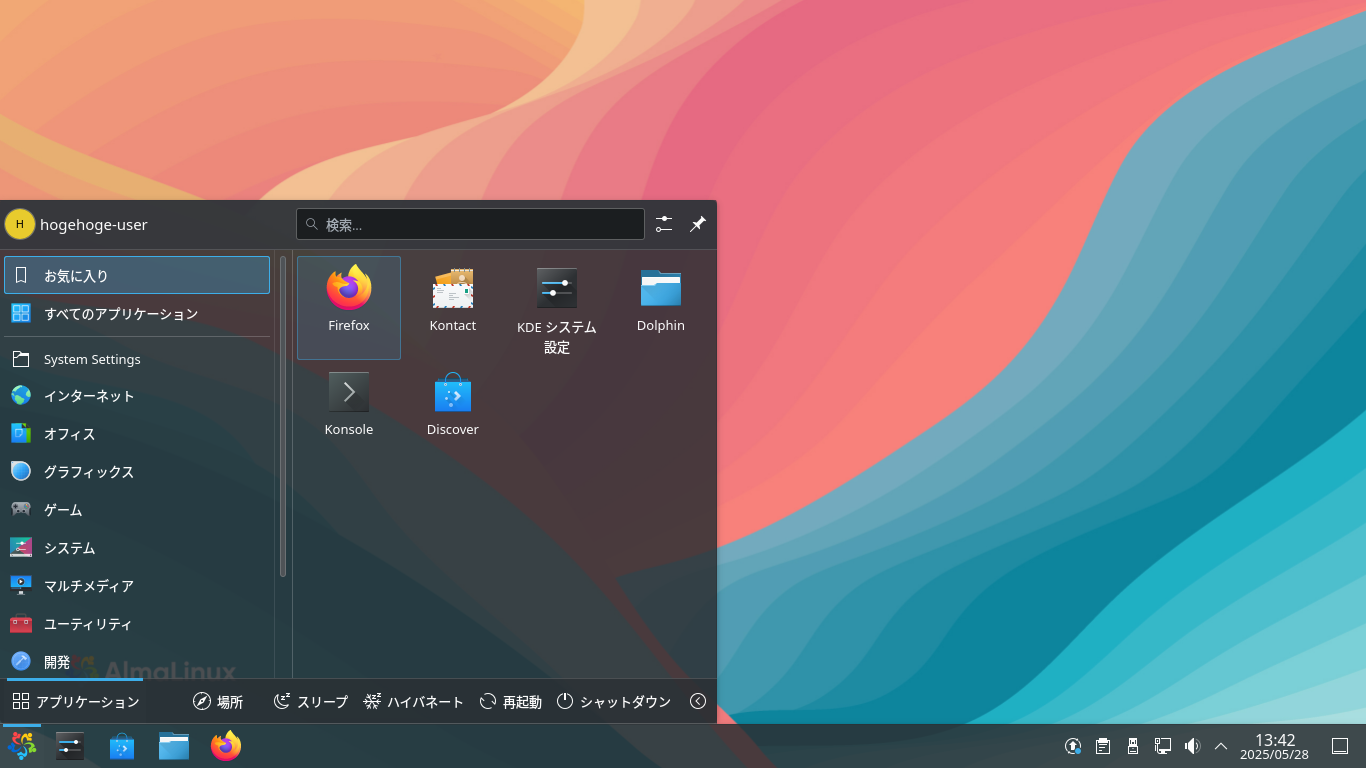Click the ハイバネート button
The image size is (1366, 768).
point(414,701)
